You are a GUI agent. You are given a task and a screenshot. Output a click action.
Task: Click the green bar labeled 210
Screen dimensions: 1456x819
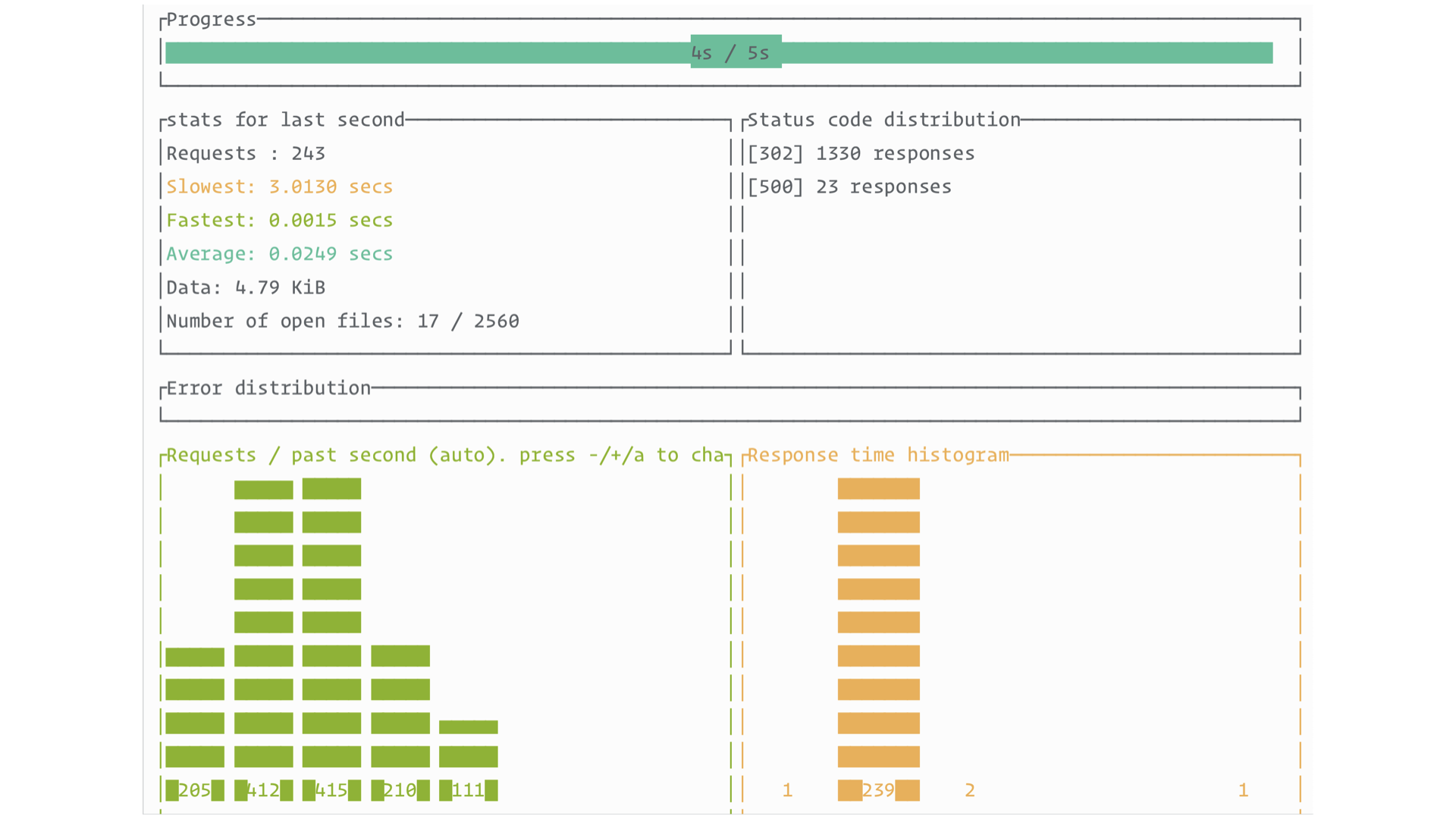tap(400, 720)
